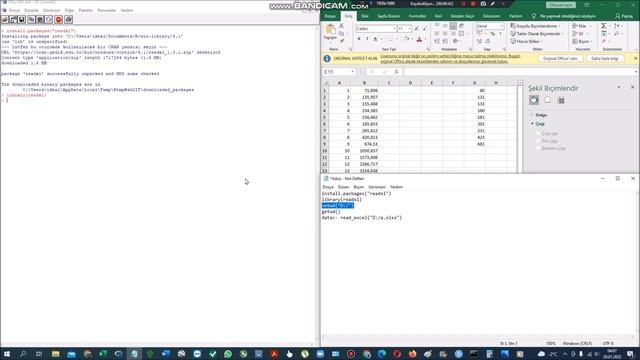
Task: Click the Biçim cells button in Excel ribbon
Action: [581, 41]
